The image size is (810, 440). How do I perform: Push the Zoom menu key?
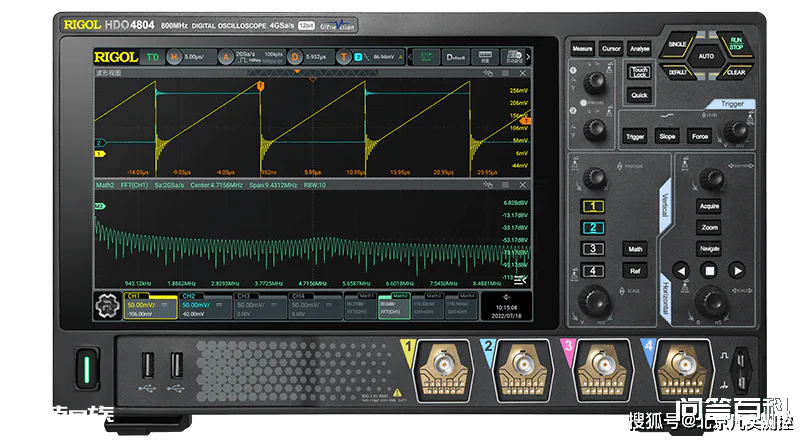click(710, 227)
